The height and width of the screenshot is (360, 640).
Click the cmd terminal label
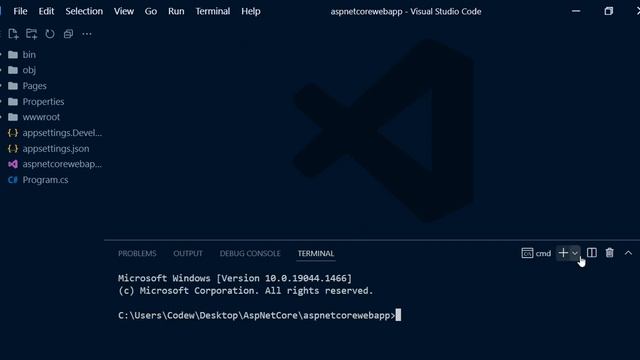543,253
